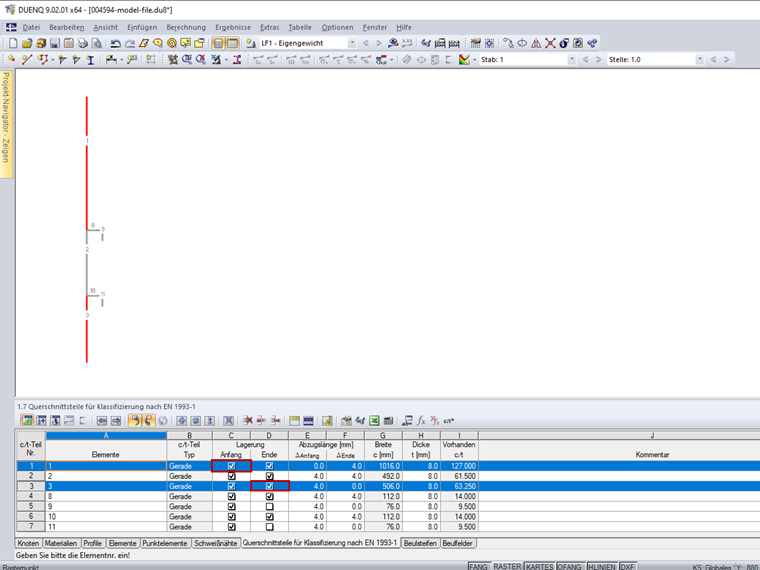Click the rainbow color results icon

pyautogui.click(x=464, y=60)
